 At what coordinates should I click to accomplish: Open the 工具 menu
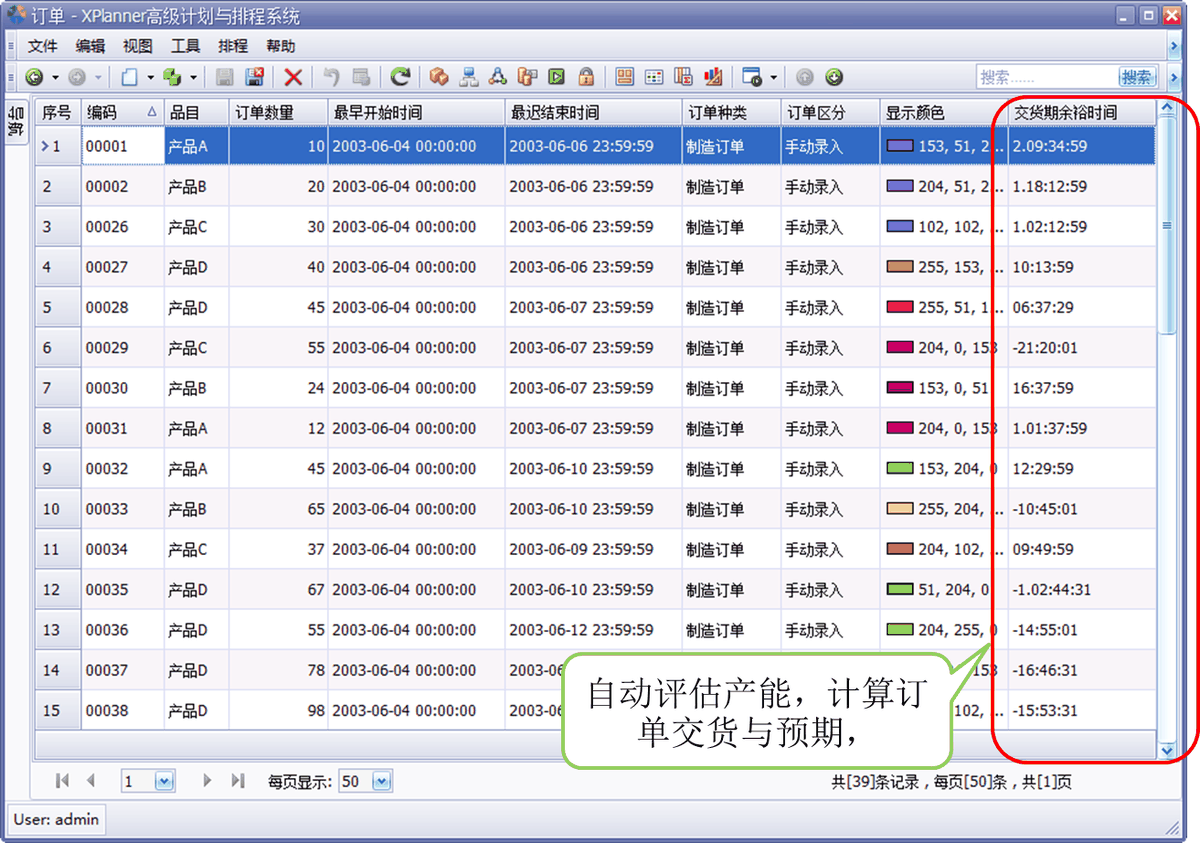(186, 46)
